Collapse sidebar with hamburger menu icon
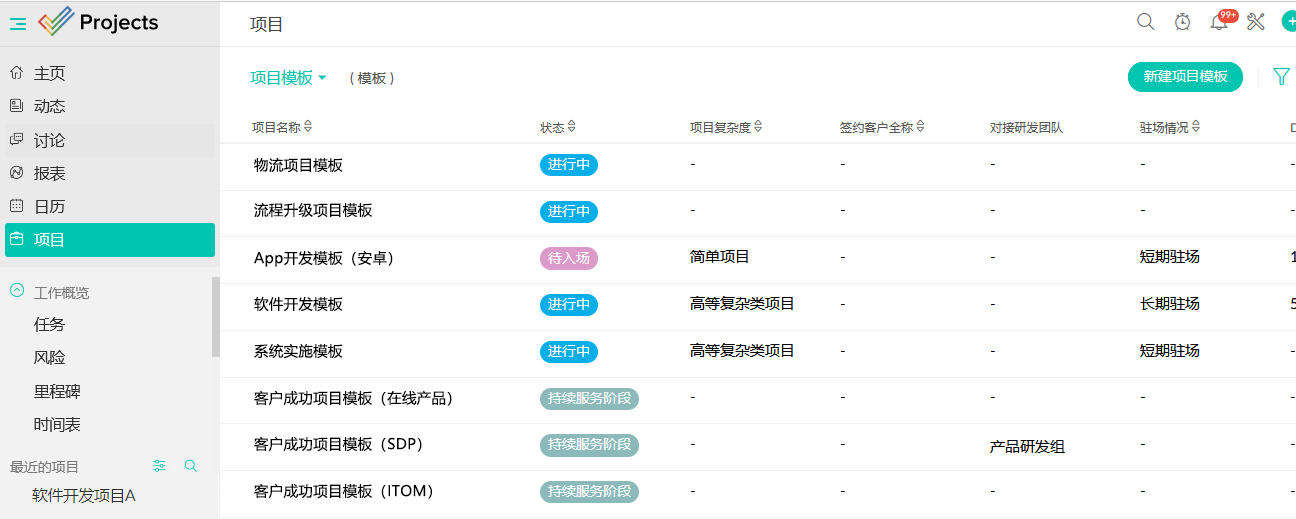Screen dimensions: 1296x519 tap(18, 24)
